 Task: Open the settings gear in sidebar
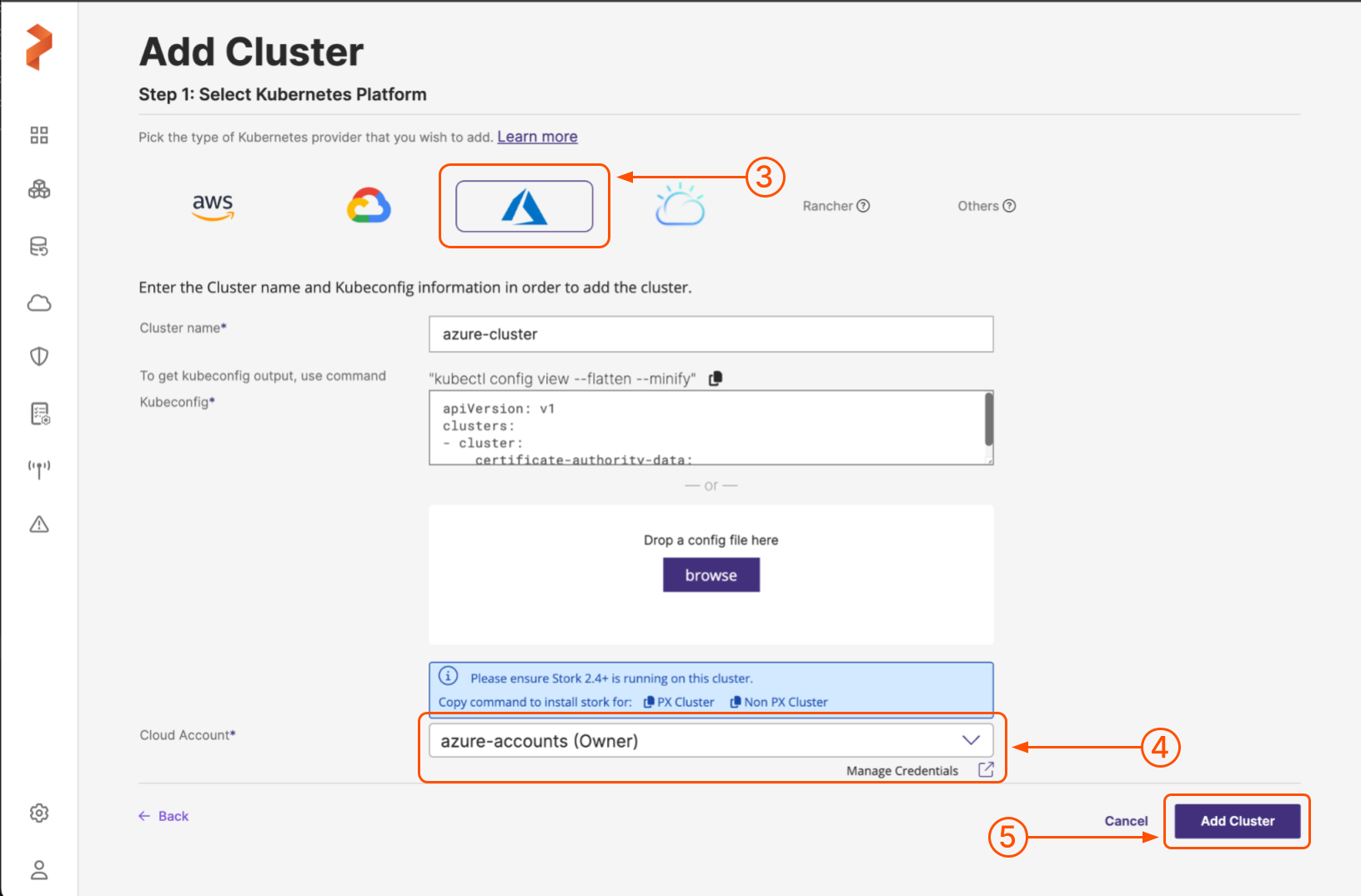(x=39, y=813)
